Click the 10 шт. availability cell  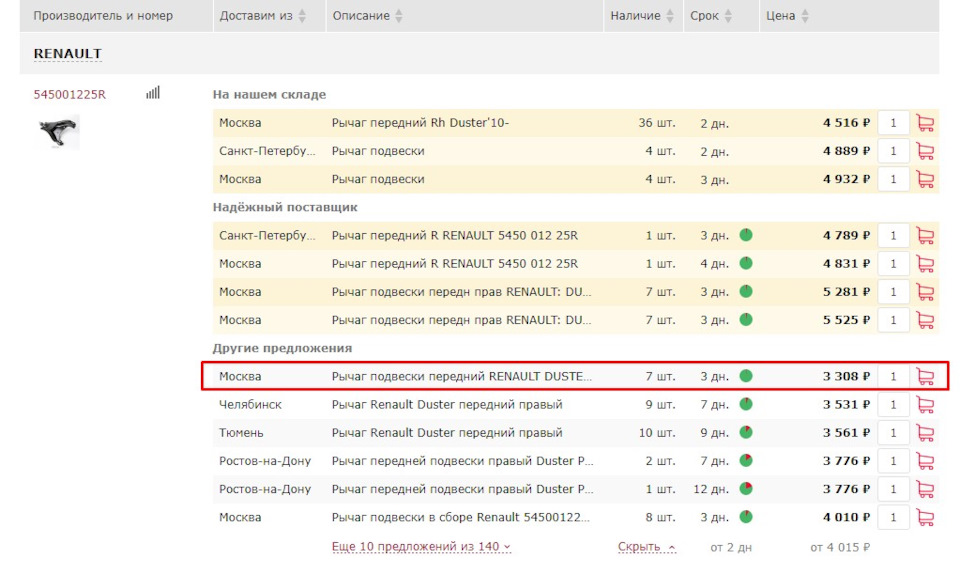tap(657, 433)
